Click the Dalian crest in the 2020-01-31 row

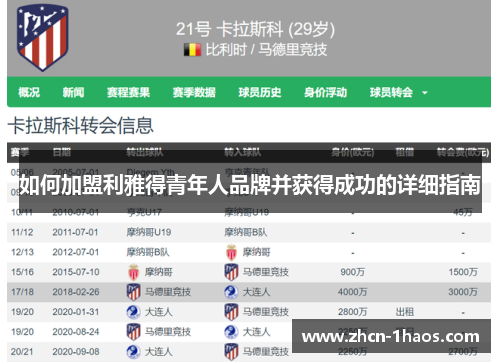coord(133,312)
